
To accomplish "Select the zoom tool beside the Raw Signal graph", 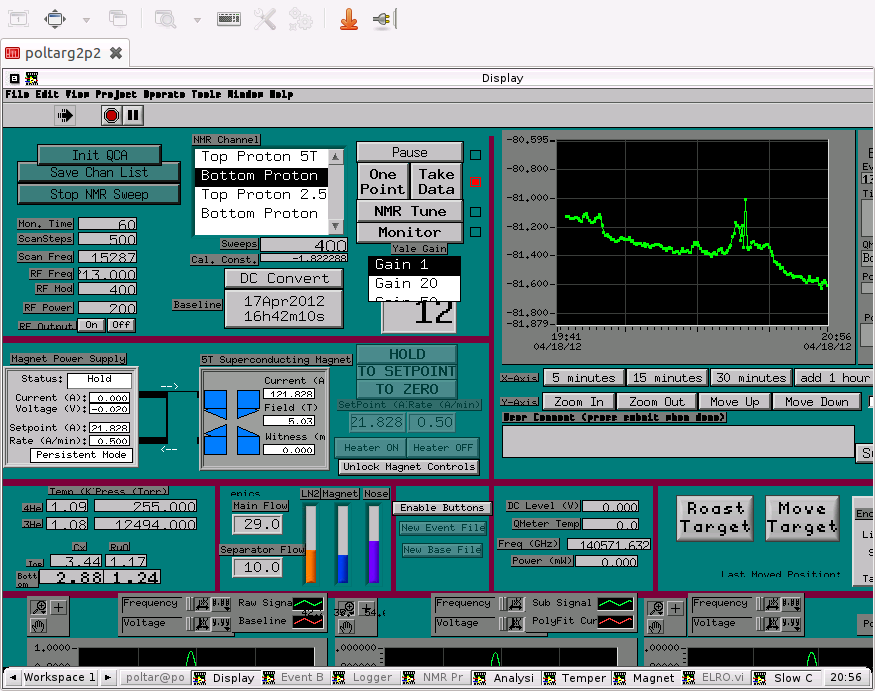I will tap(39, 607).
